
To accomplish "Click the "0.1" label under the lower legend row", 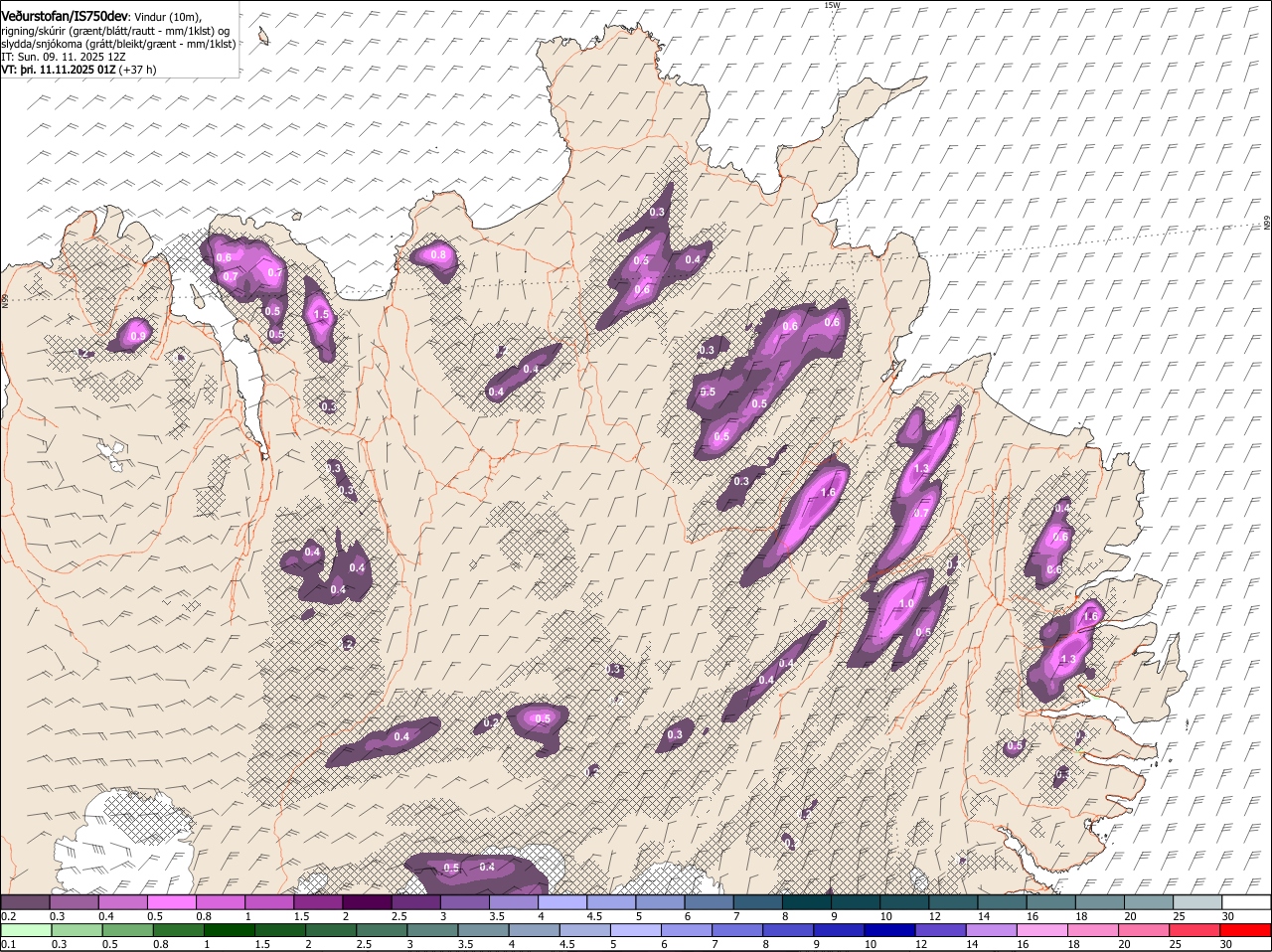I will (x=8, y=945).
